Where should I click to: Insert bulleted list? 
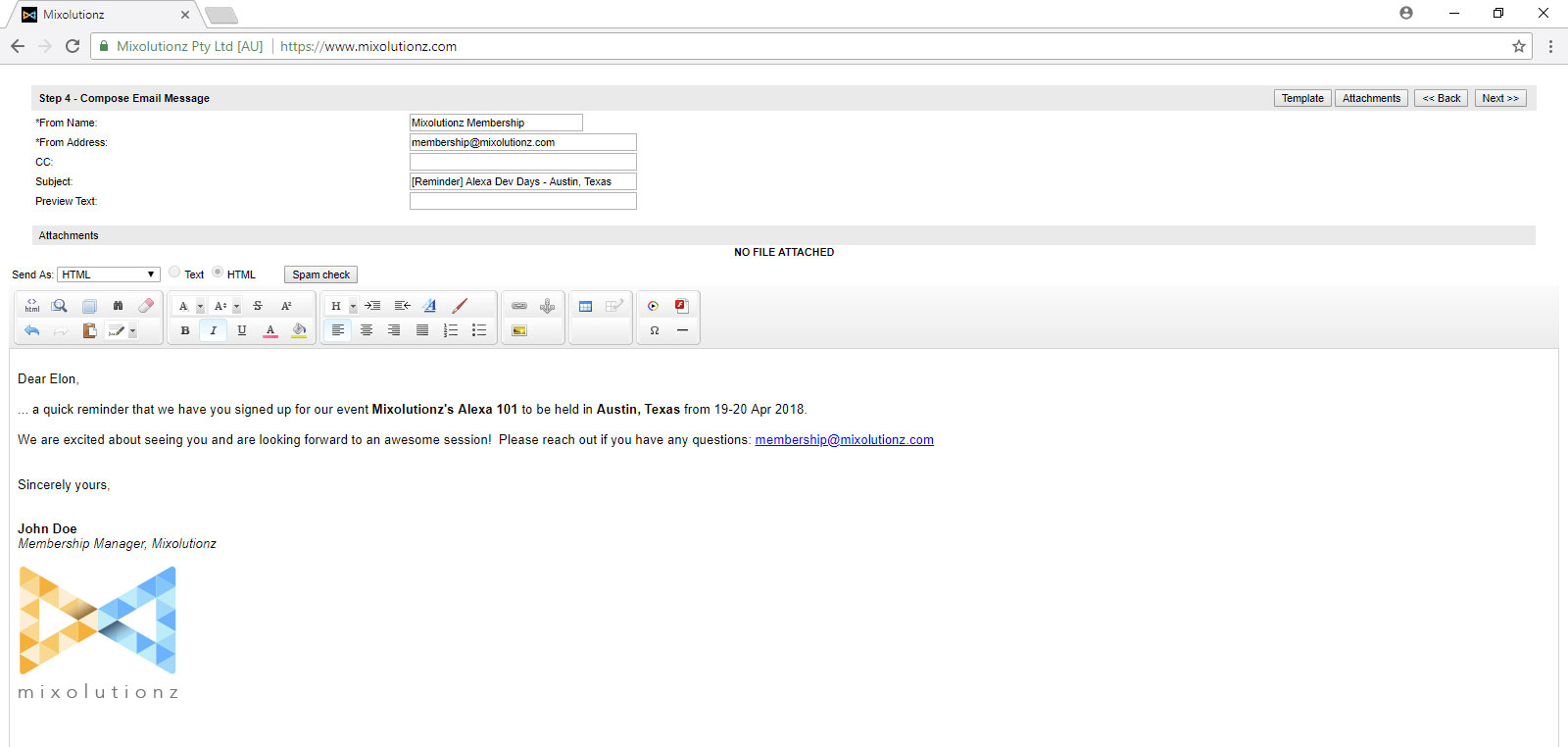coord(479,330)
